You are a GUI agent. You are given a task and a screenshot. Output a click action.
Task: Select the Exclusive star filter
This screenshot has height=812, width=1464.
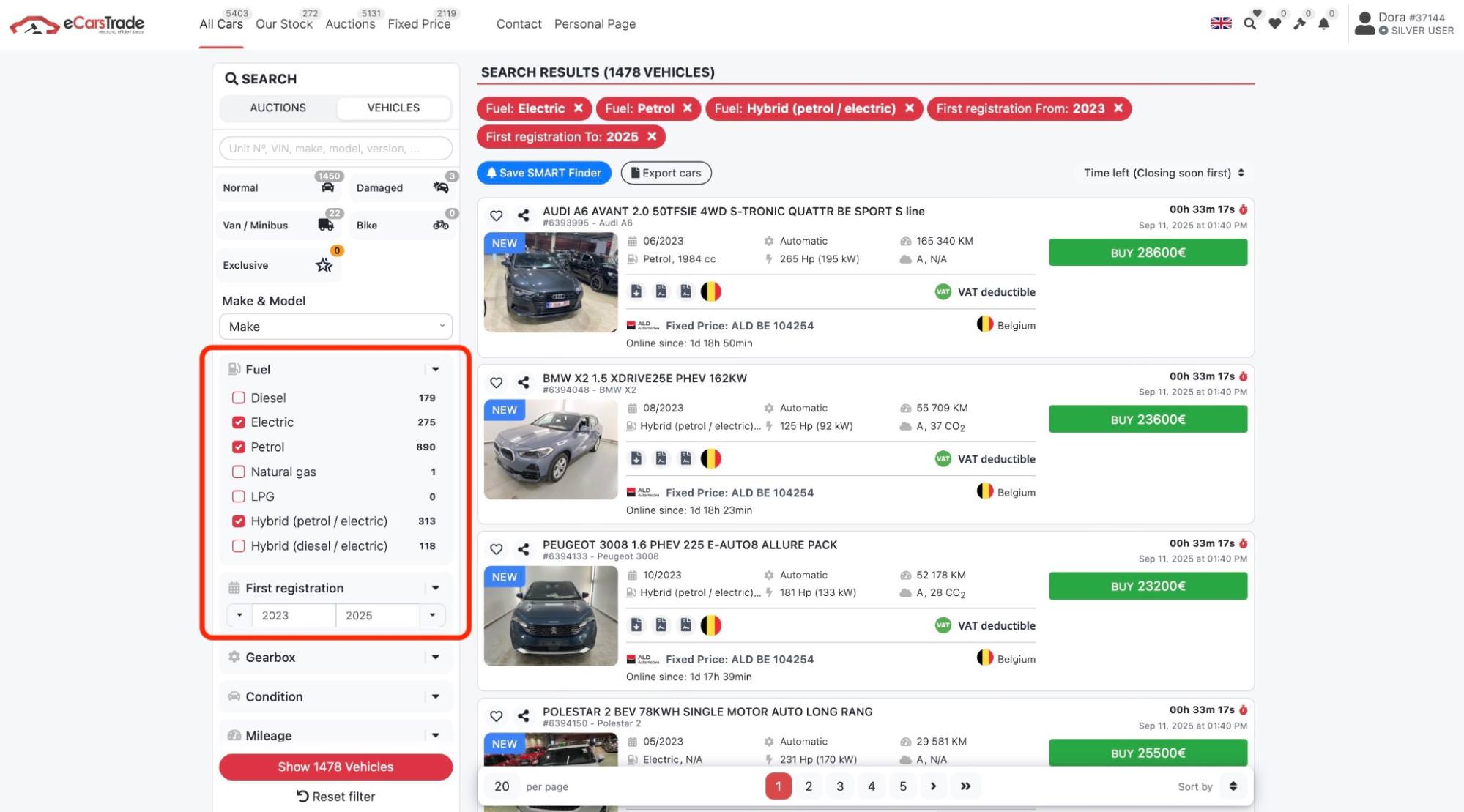[x=278, y=265]
